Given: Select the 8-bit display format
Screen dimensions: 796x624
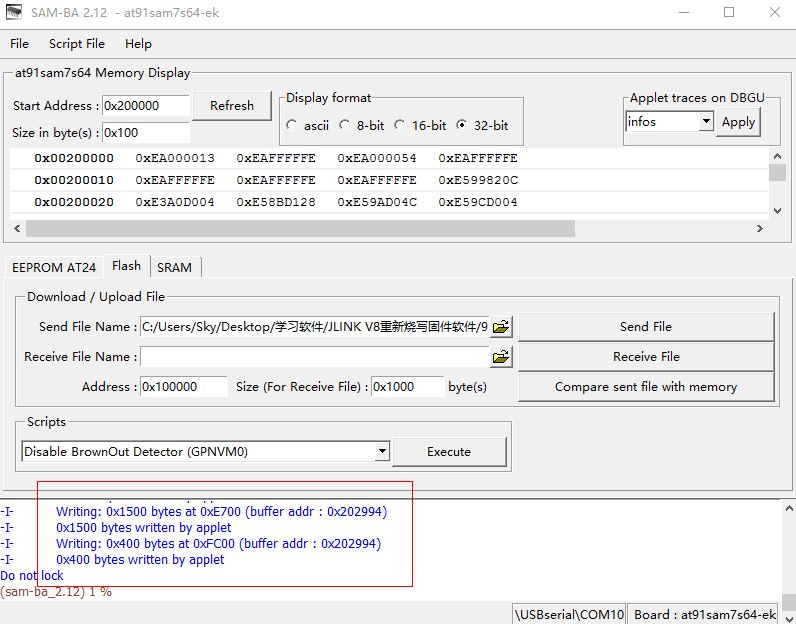Looking at the screenshot, I should [345, 125].
